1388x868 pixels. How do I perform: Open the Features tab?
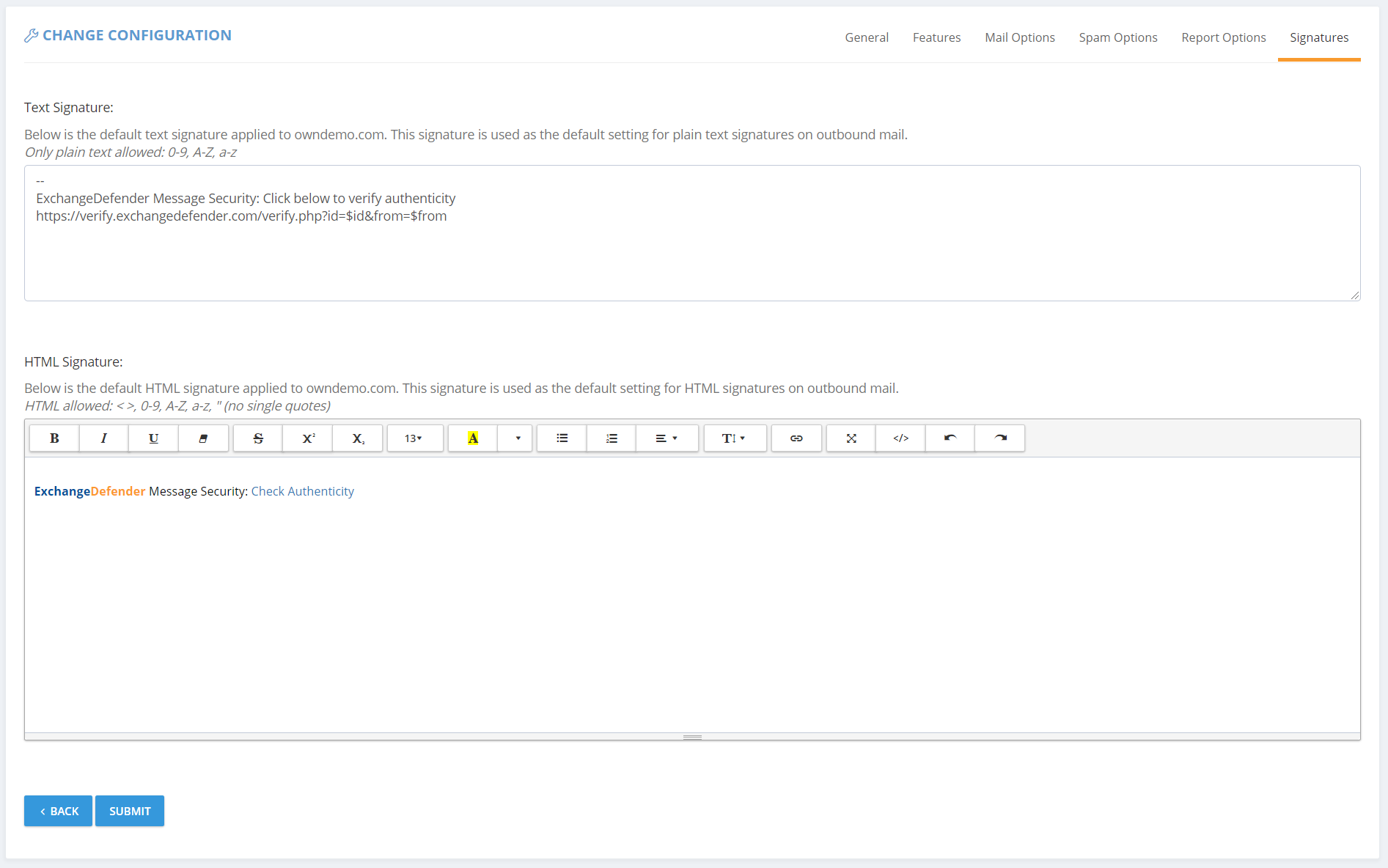click(x=936, y=37)
